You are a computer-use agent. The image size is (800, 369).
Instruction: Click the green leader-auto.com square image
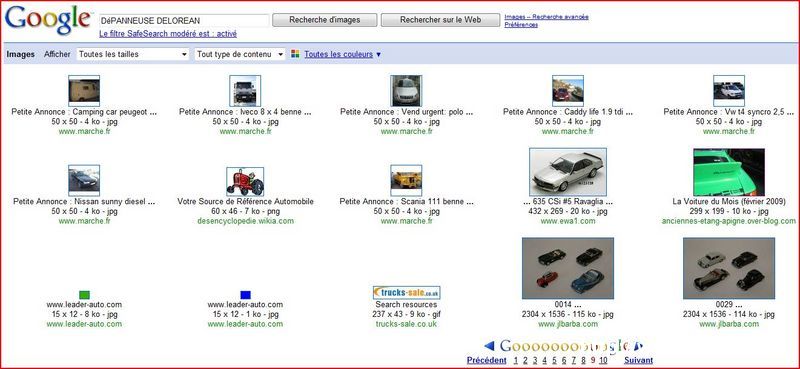(x=84, y=295)
